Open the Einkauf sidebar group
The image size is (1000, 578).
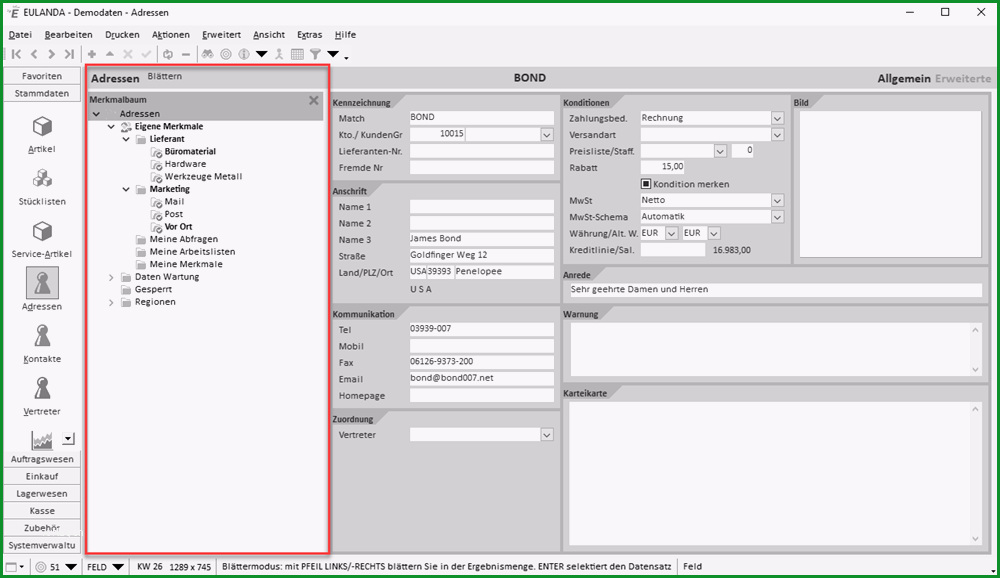[42, 476]
